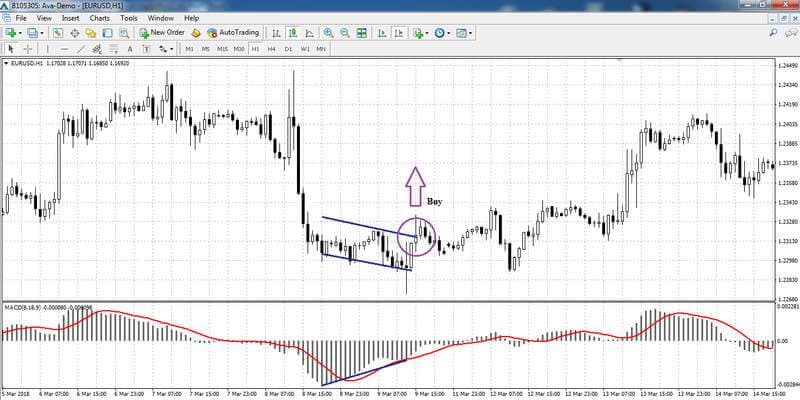This screenshot has height=400, width=800.
Task: Open the Help menu
Action: tap(191, 18)
